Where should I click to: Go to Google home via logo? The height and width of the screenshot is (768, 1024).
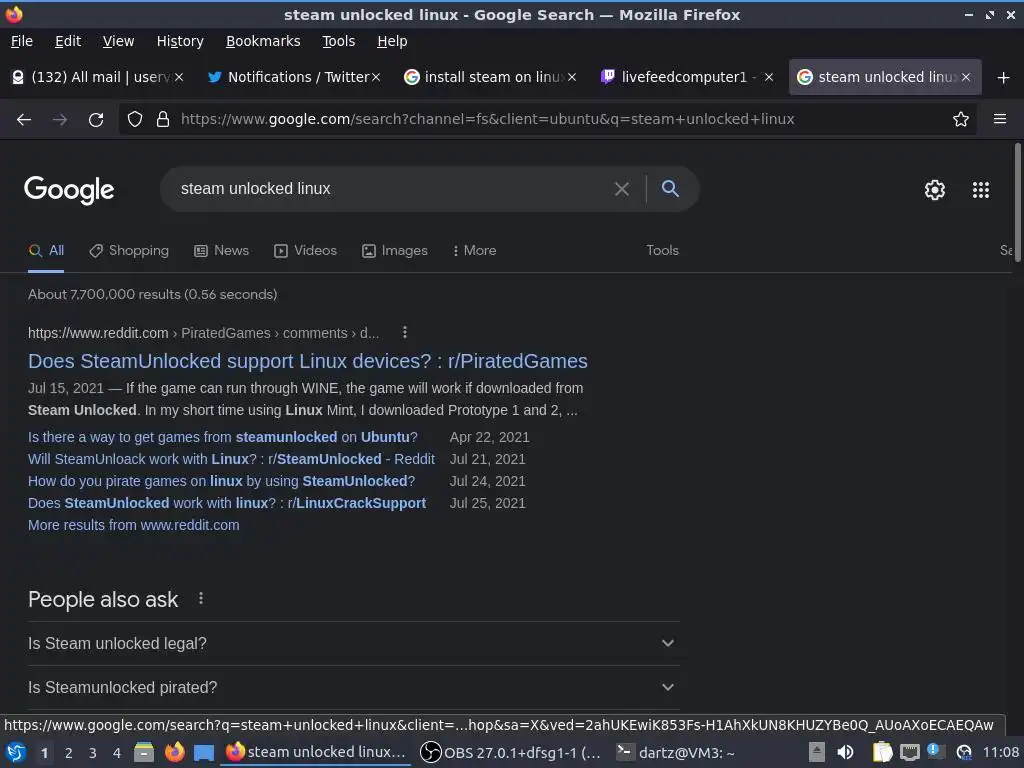69,190
